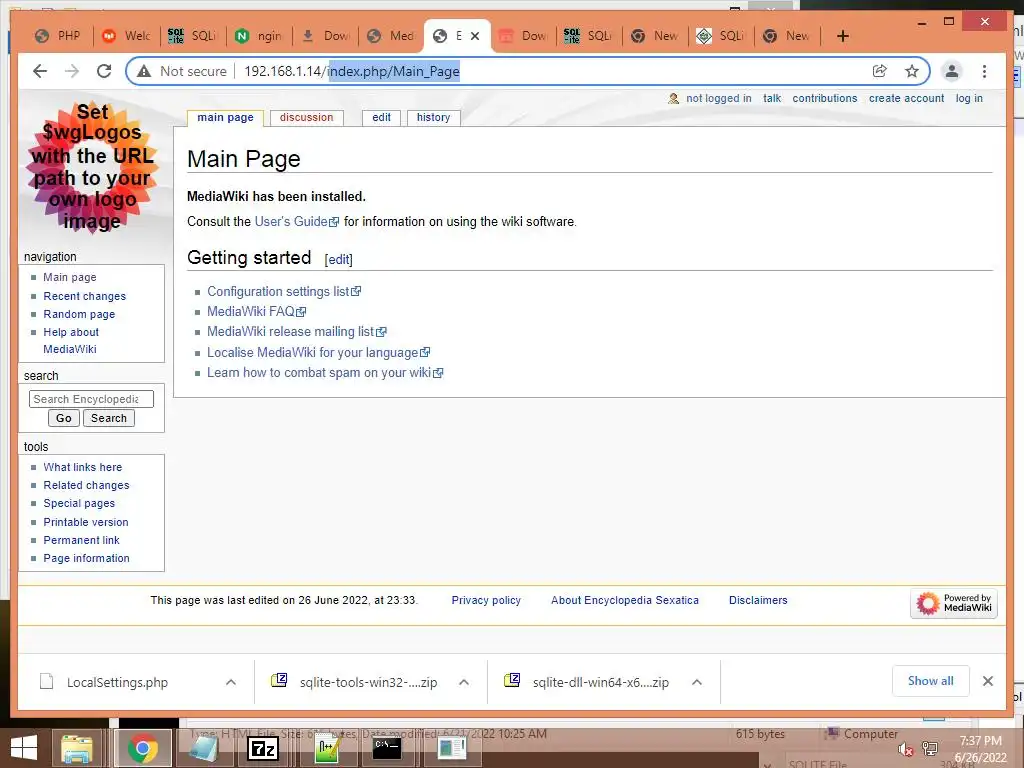
Task: Switch to the Welc browser tab
Action: tap(127, 36)
